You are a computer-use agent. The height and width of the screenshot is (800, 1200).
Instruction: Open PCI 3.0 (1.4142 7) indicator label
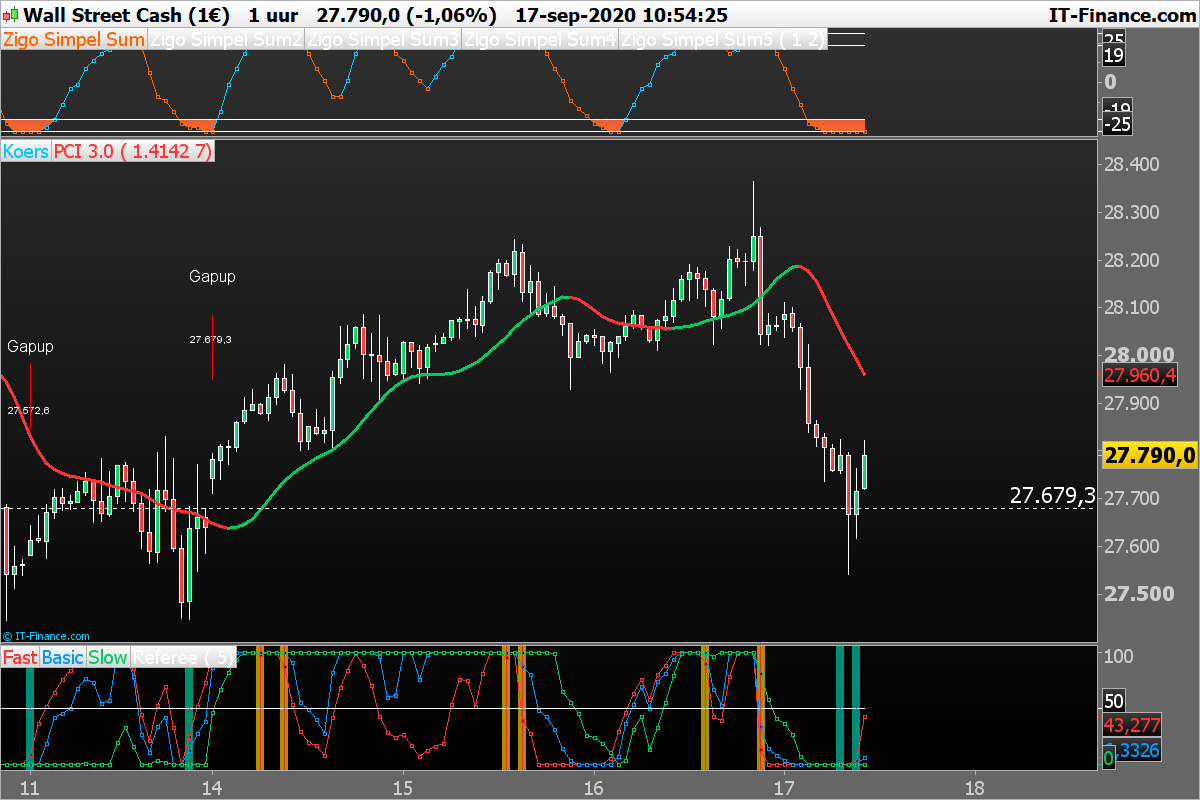[133, 152]
